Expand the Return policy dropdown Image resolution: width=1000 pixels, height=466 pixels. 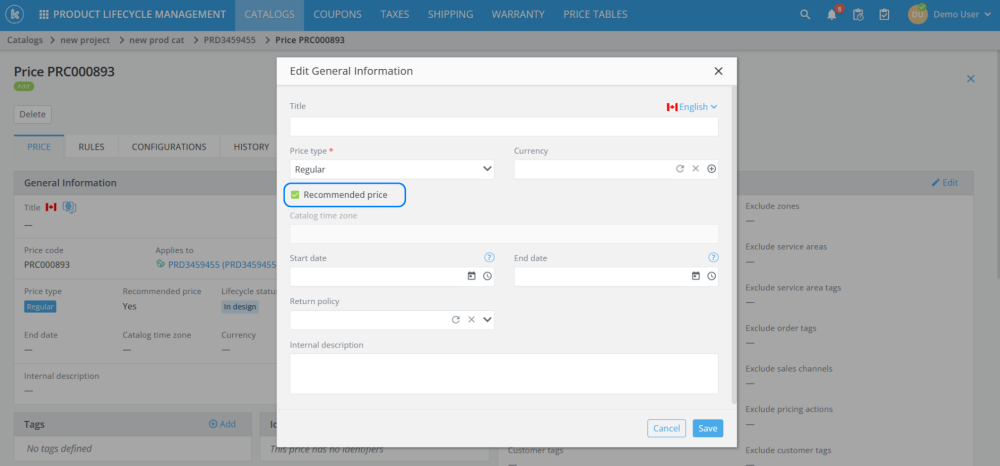point(487,320)
